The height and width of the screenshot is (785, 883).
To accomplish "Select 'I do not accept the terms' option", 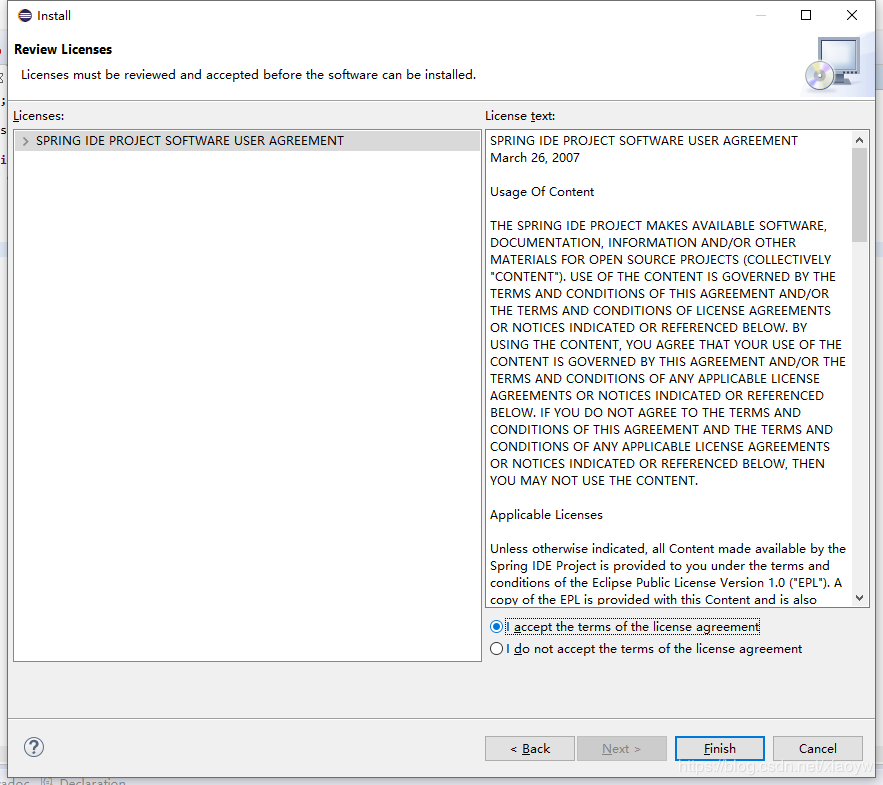I will coord(497,649).
